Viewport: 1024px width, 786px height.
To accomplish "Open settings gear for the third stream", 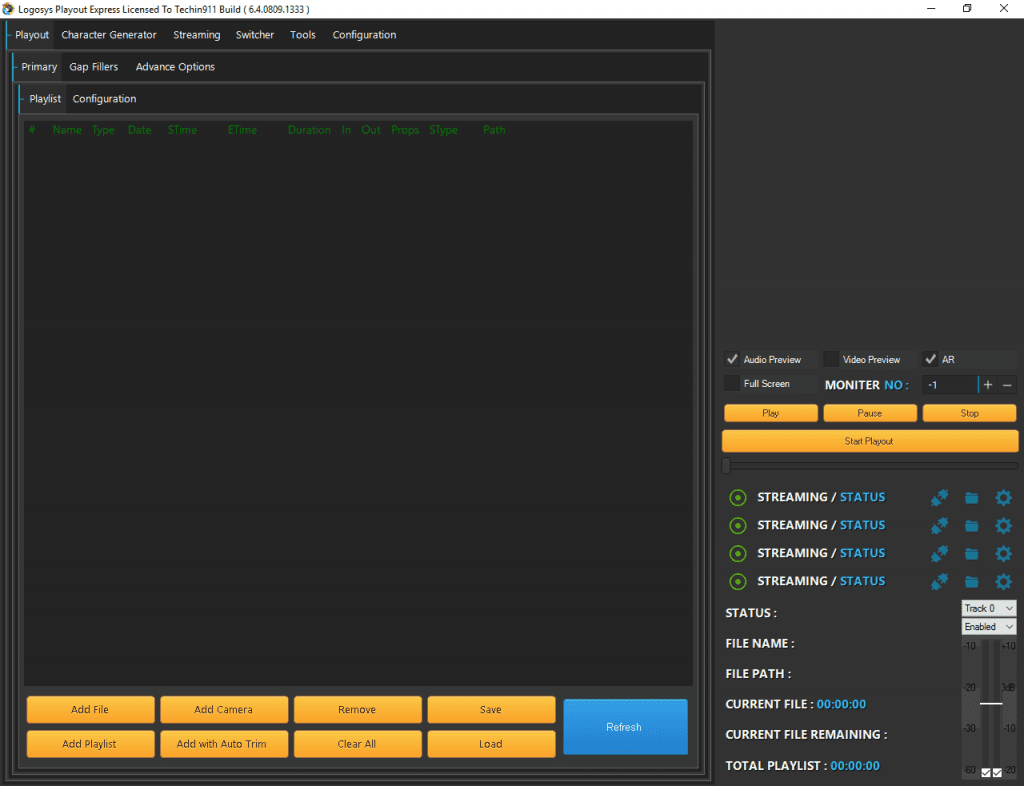I will [x=1003, y=553].
